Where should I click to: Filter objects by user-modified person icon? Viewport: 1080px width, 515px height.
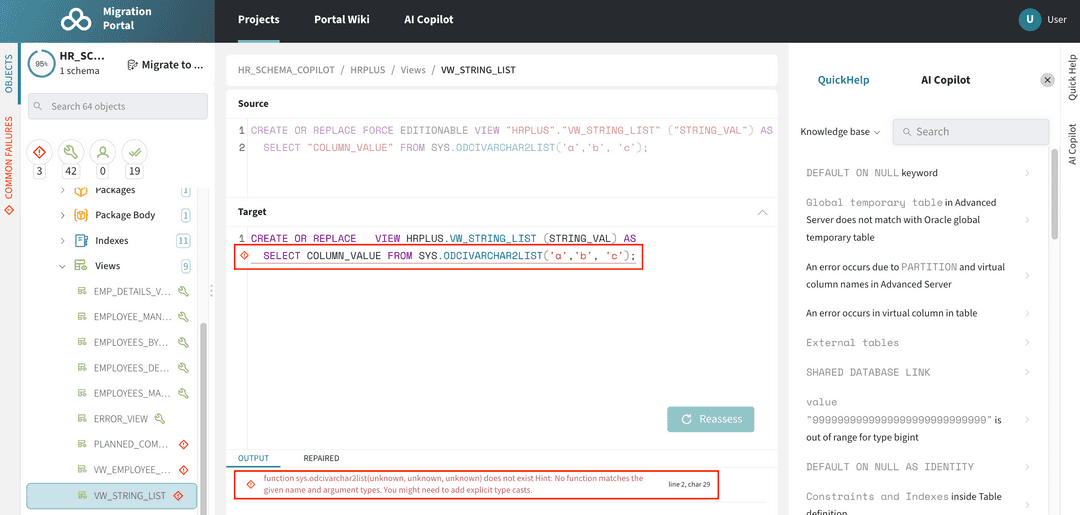(x=101, y=152)
